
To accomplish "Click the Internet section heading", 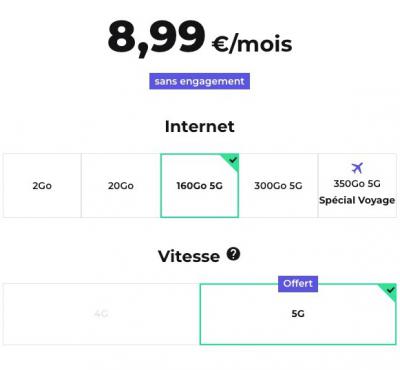I will [x=200, y=126].
